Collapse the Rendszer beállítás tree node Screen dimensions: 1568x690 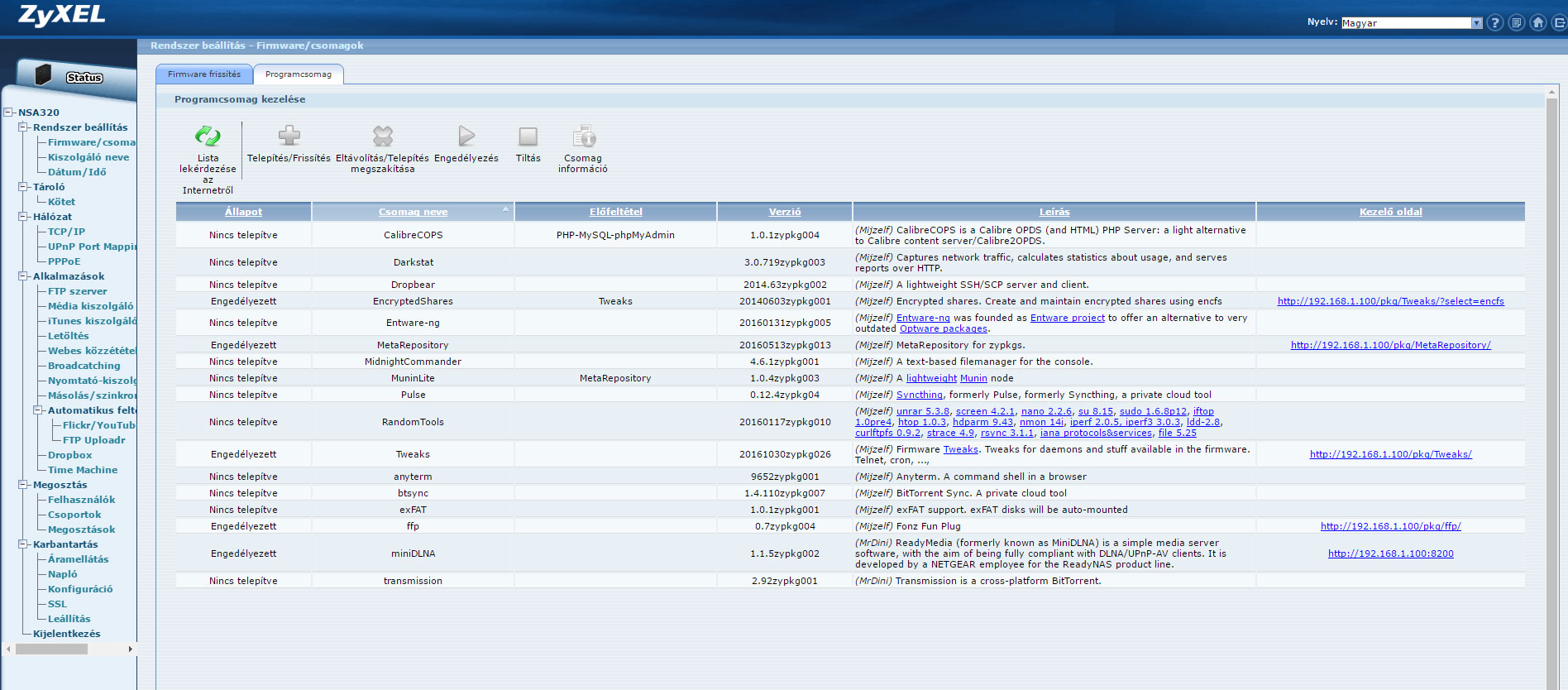[23, 127]
